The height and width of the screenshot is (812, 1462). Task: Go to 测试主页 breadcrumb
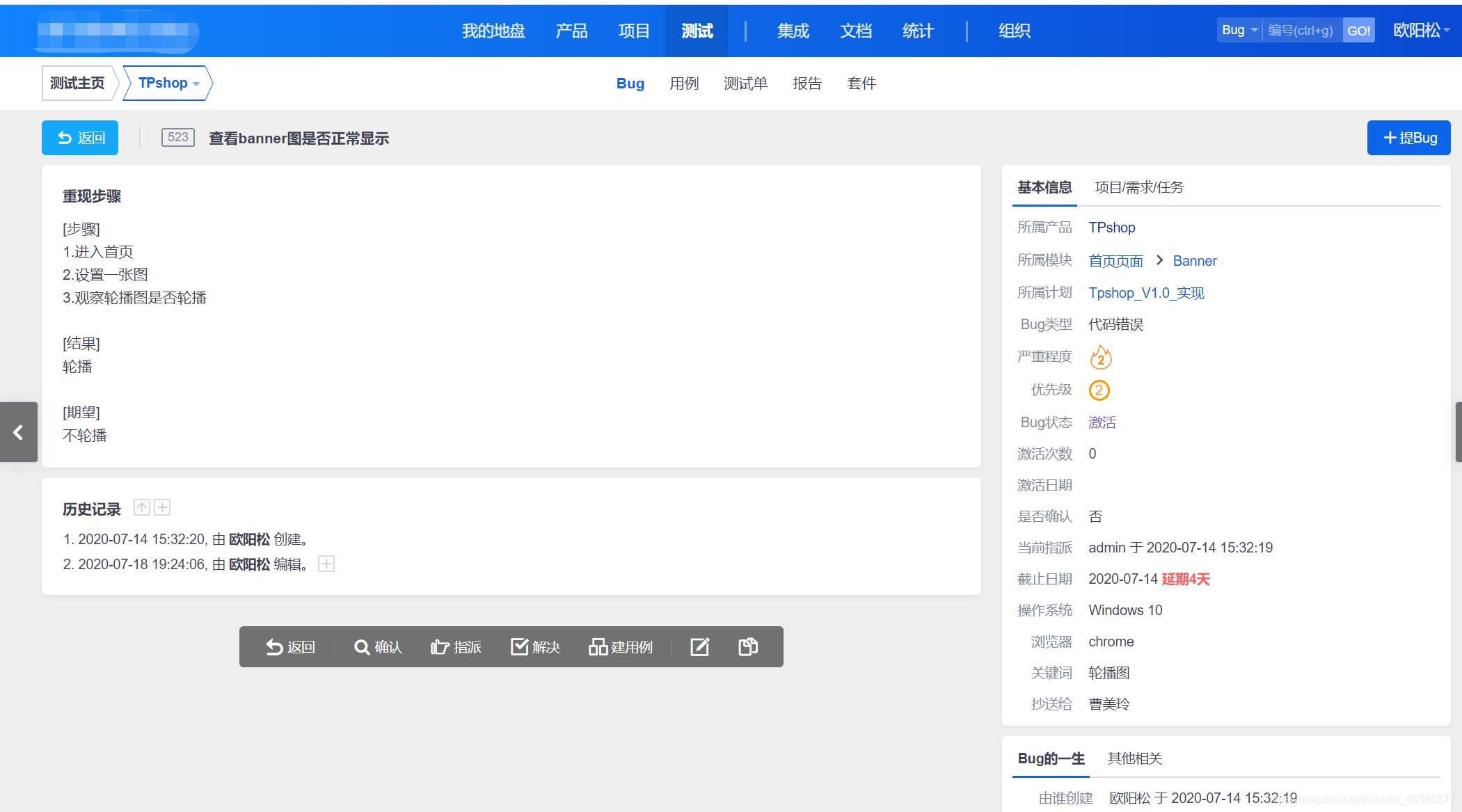pyautogui.click(x=77, y=83)
